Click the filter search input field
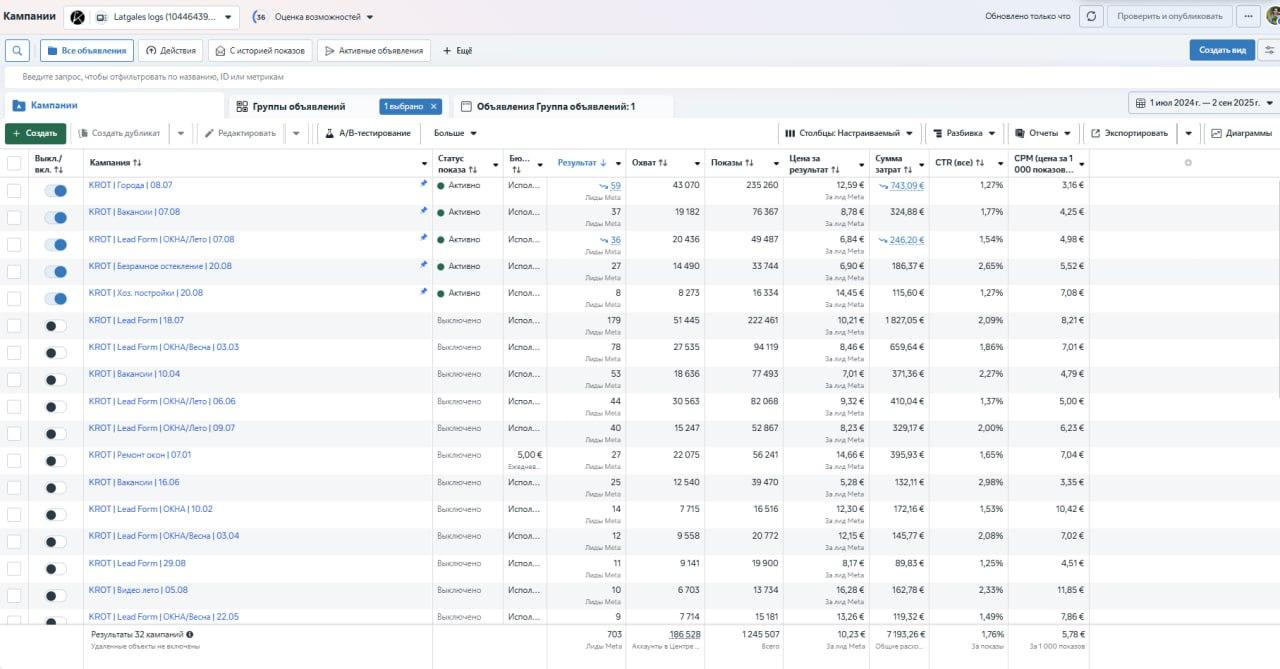The image size is (1280, 669). (x=400, y=76)
